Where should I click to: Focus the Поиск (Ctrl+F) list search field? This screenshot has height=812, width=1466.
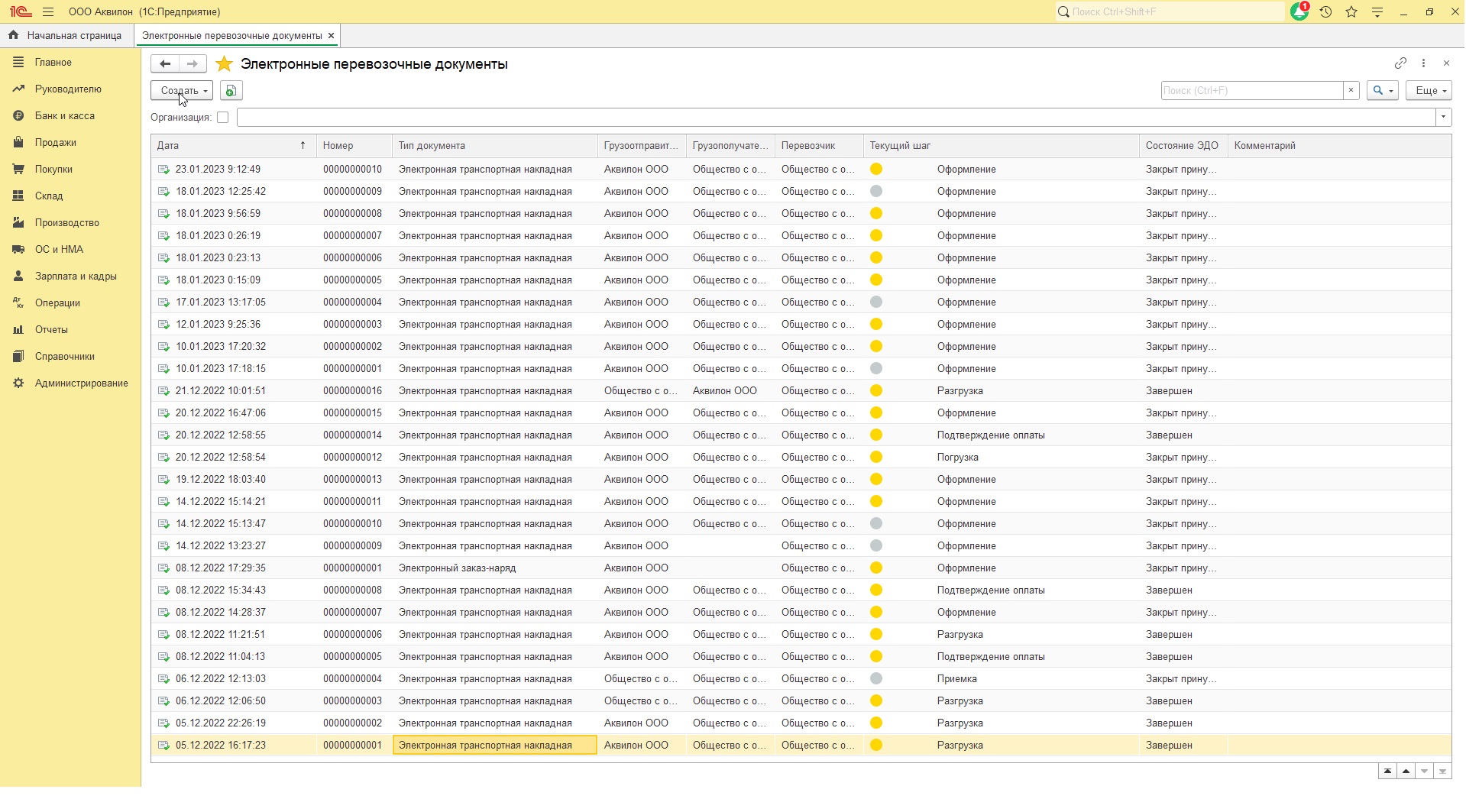pos(1252,90)
